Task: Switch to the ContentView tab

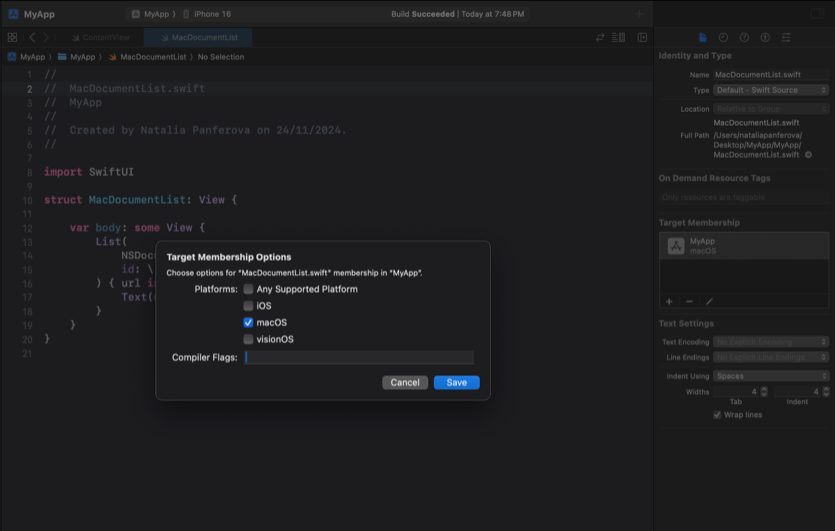Action: click(x=101, y=37)
